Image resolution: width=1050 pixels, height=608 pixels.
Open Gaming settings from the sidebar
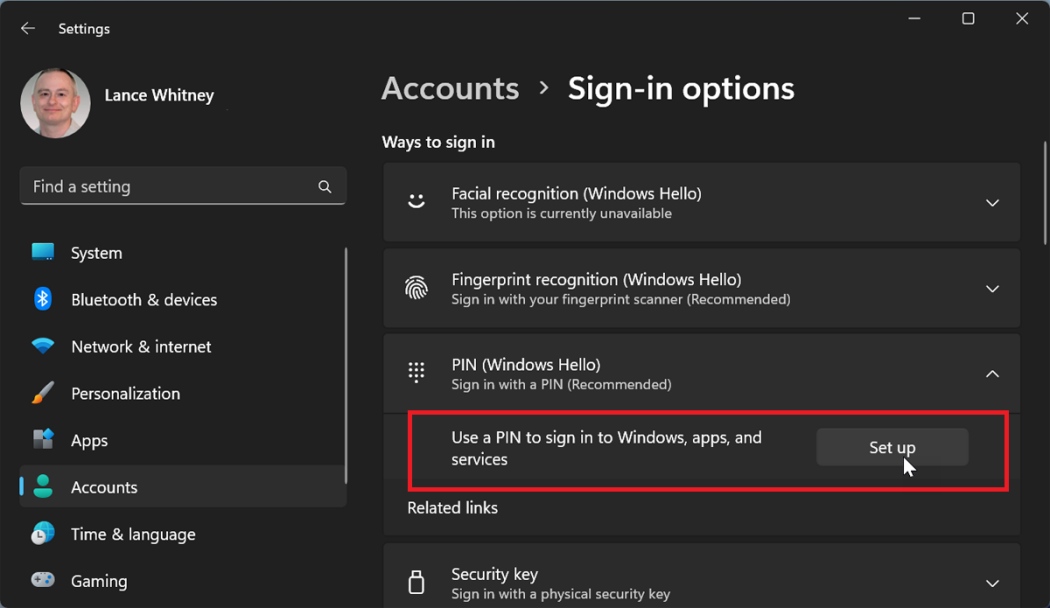click(x=98, y=581)
